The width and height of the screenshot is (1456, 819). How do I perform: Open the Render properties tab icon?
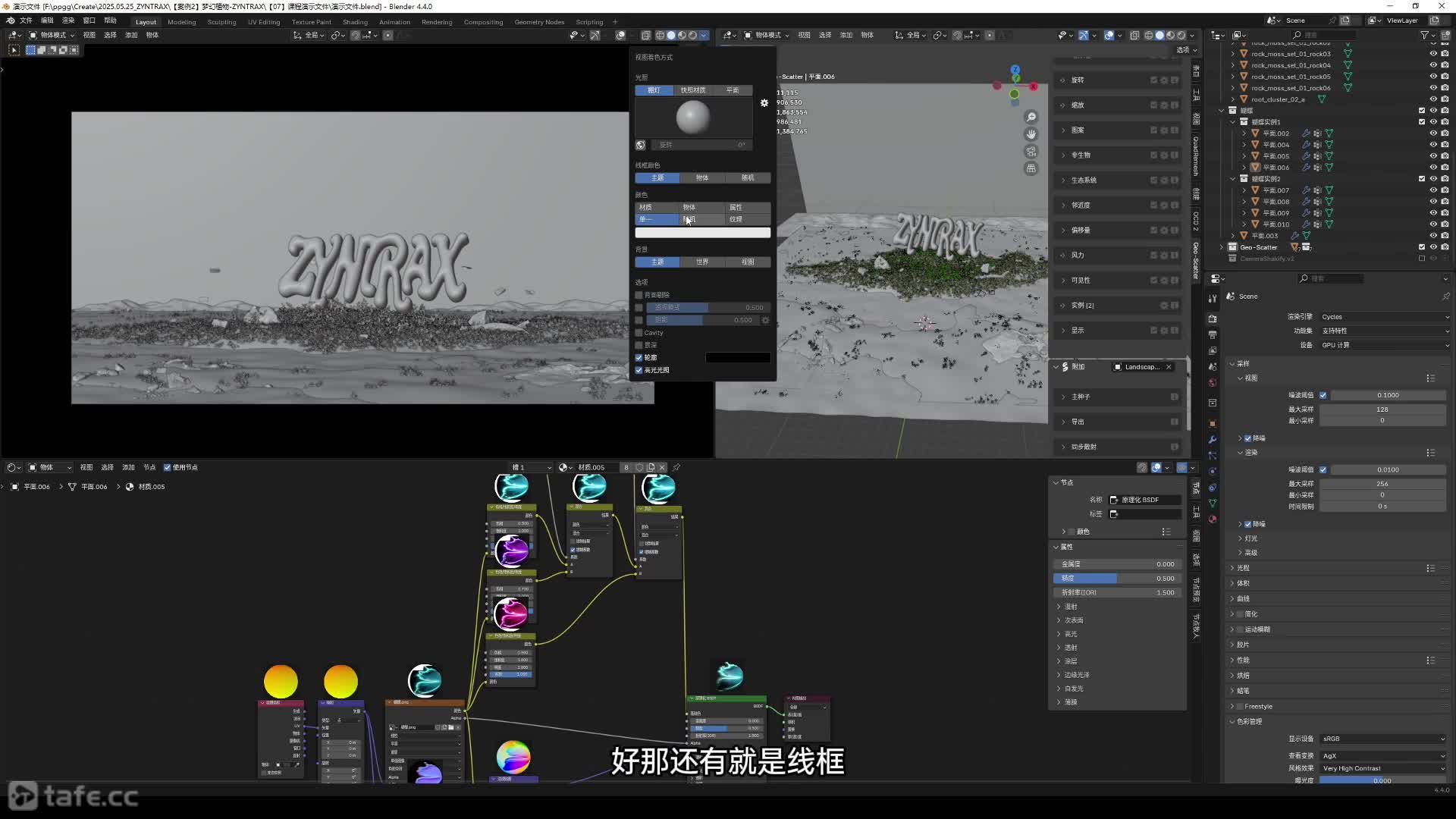(x=1212, y=318)
